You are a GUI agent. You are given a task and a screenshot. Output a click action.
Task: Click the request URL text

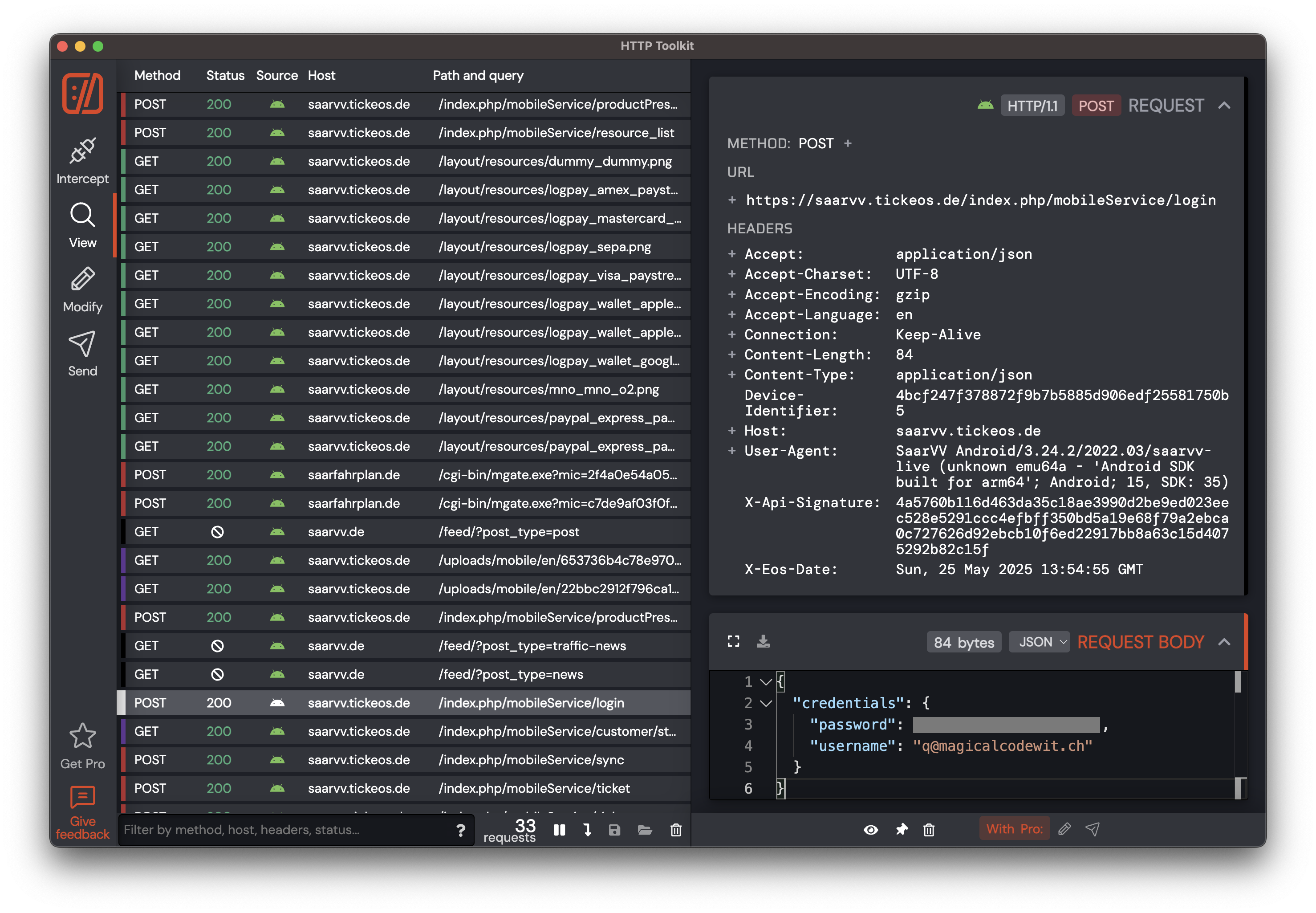980,200
